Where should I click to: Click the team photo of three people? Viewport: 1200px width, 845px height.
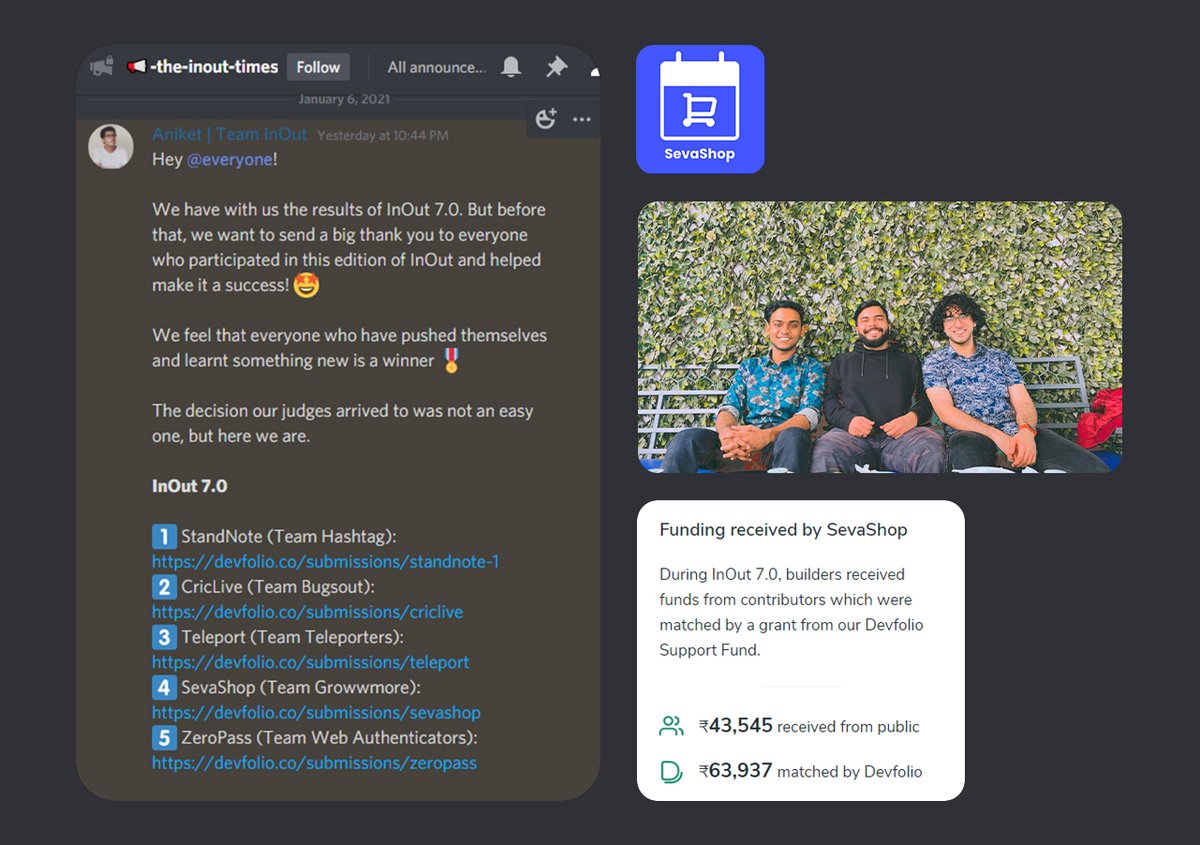point(880,337)
